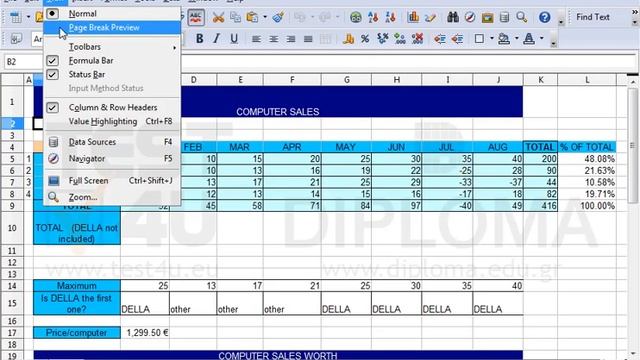Click the Paste clipboard icon
This screenshot has height=360, width=640.
point(253,17)
